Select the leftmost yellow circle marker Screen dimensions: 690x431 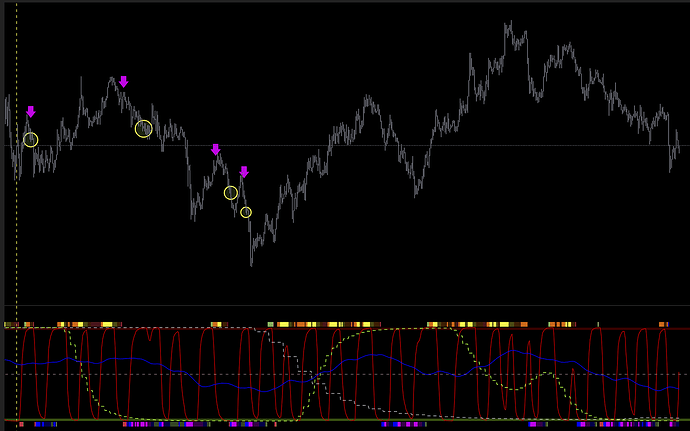(30, 140)
